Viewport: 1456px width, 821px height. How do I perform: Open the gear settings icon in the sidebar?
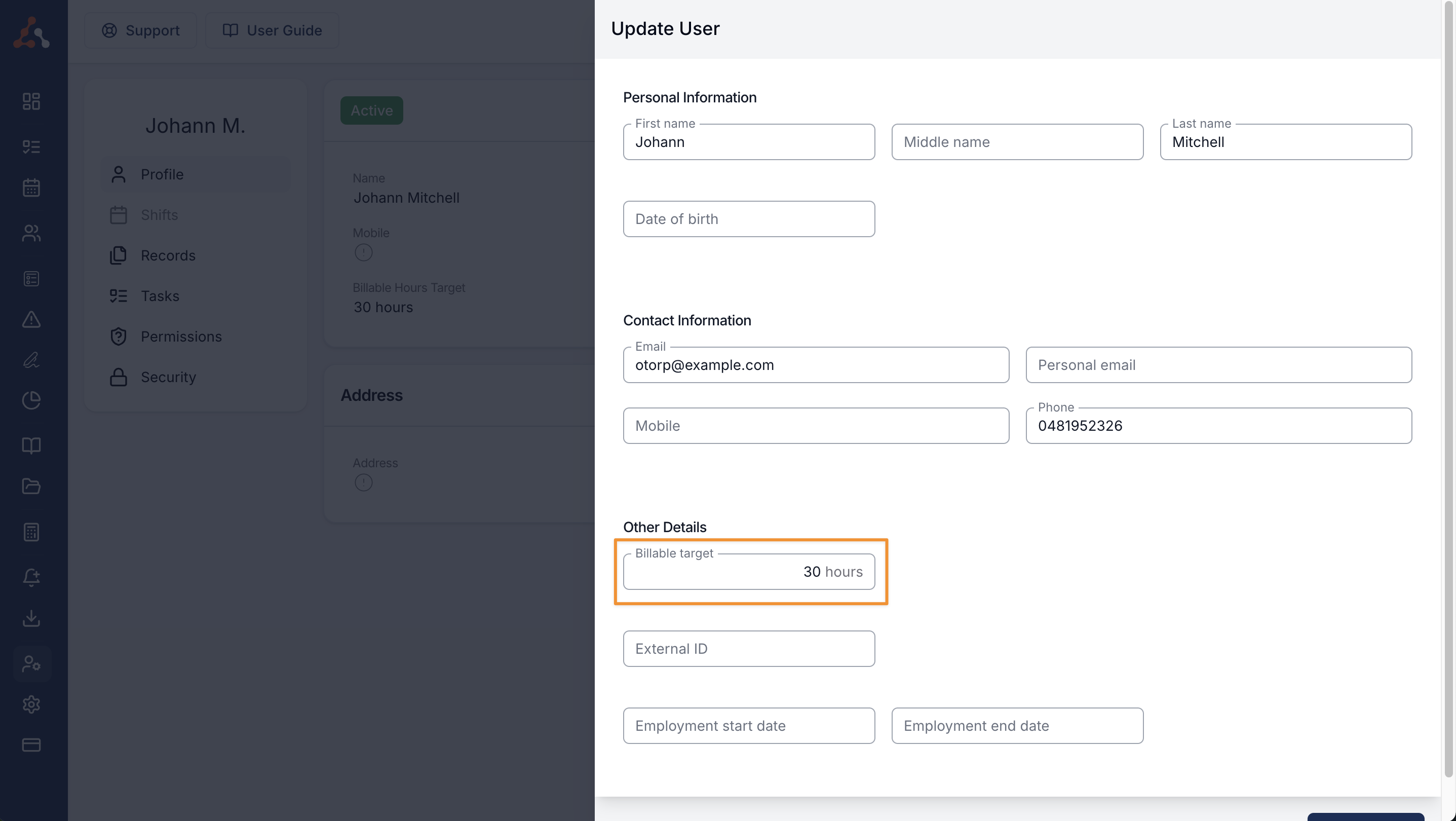tap(31, 704)
